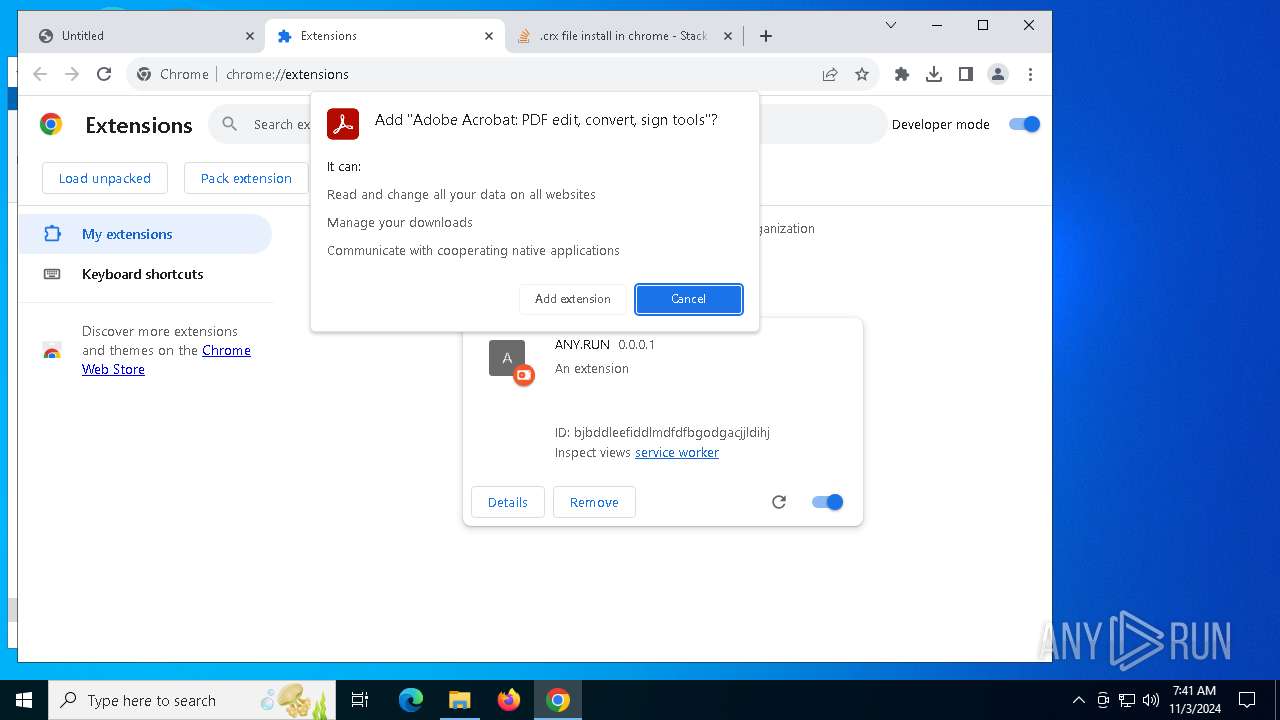The height and width of the screenshot is (720, 1280).
Task: Disable the ANY.RUN extension toggle
Action: coord(828,502)
